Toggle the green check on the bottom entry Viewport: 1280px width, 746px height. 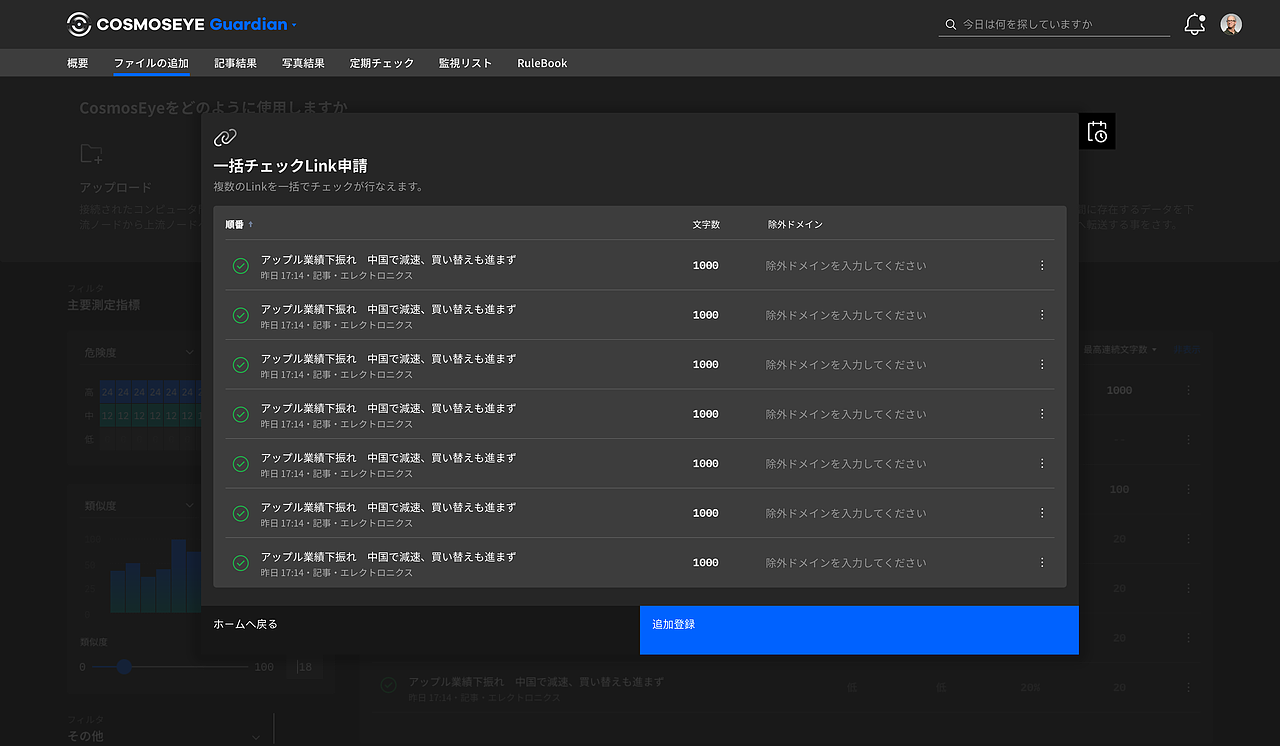240,562
